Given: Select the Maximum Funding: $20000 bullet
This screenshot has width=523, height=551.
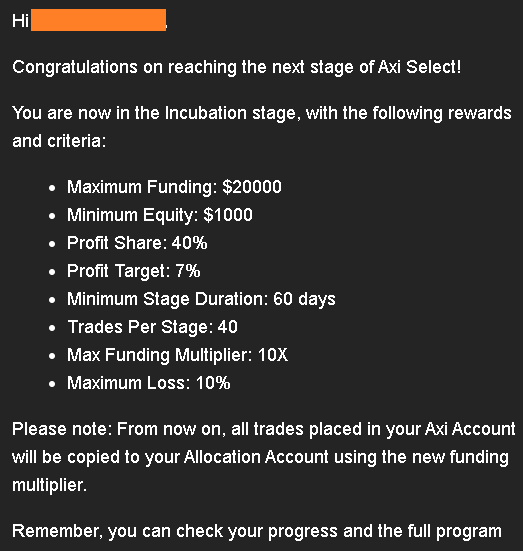Looking at the screenshot, I should point(174,187).
